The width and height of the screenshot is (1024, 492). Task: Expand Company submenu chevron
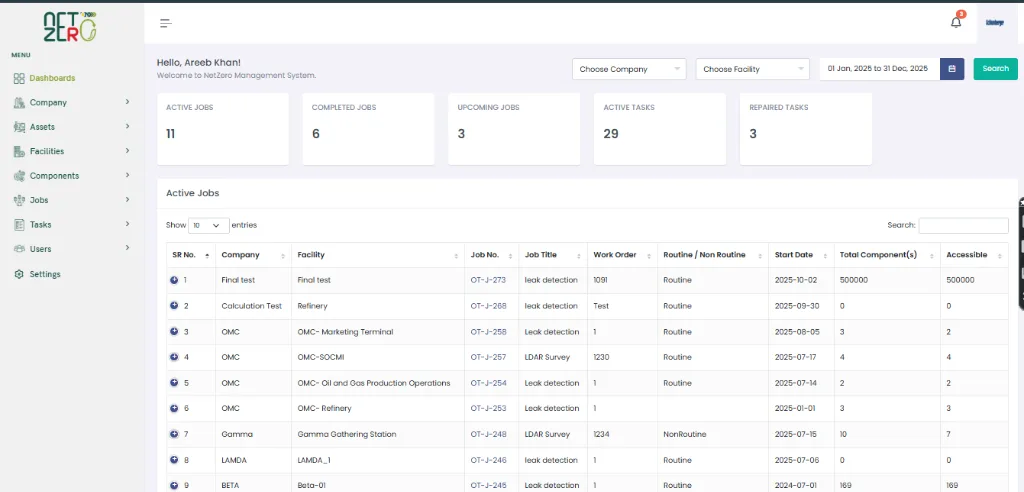(127, 102)
